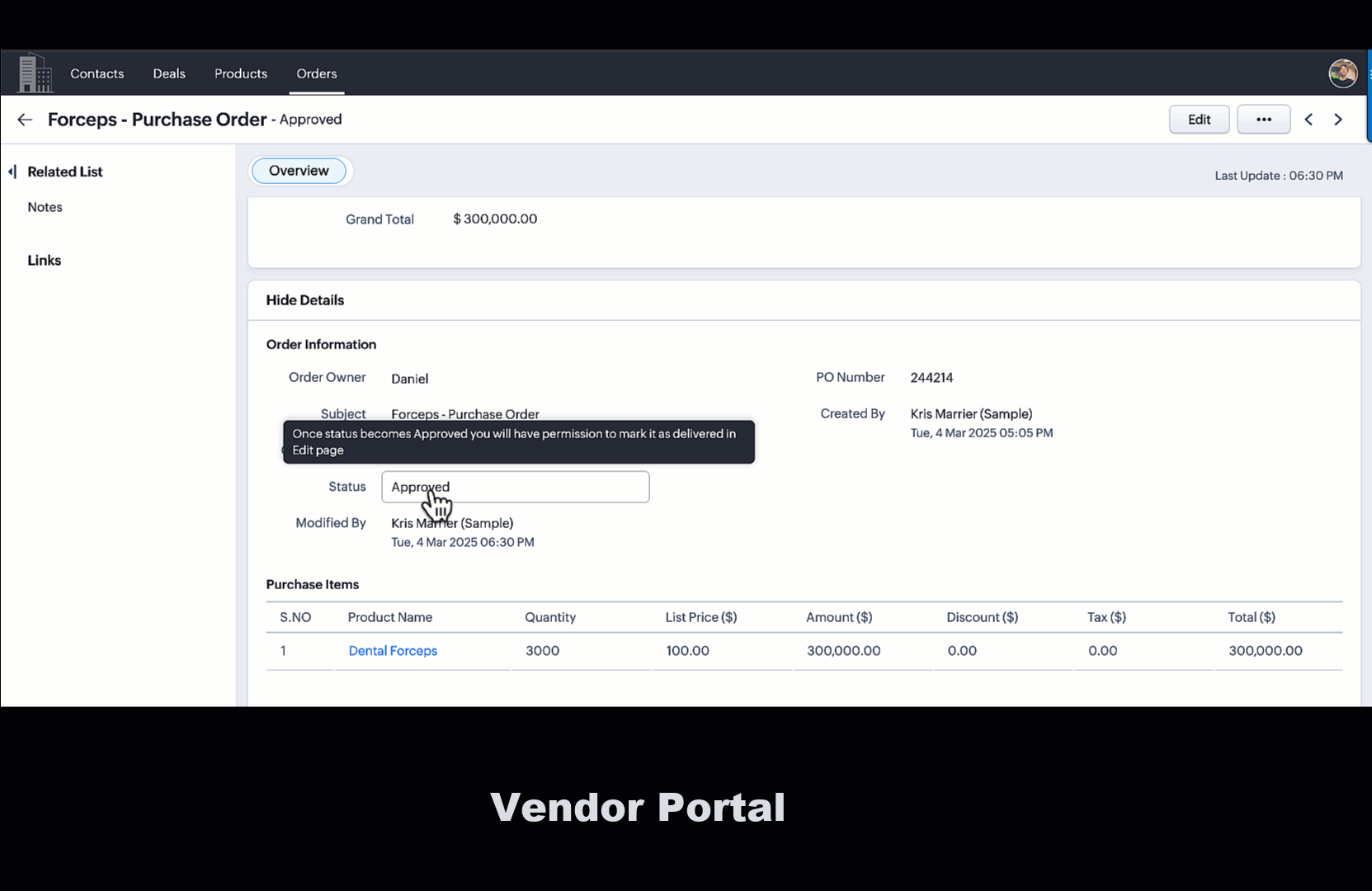Click the Links heading in sidebar
This screenshot has height=891, width=1372.
[44, 261]
